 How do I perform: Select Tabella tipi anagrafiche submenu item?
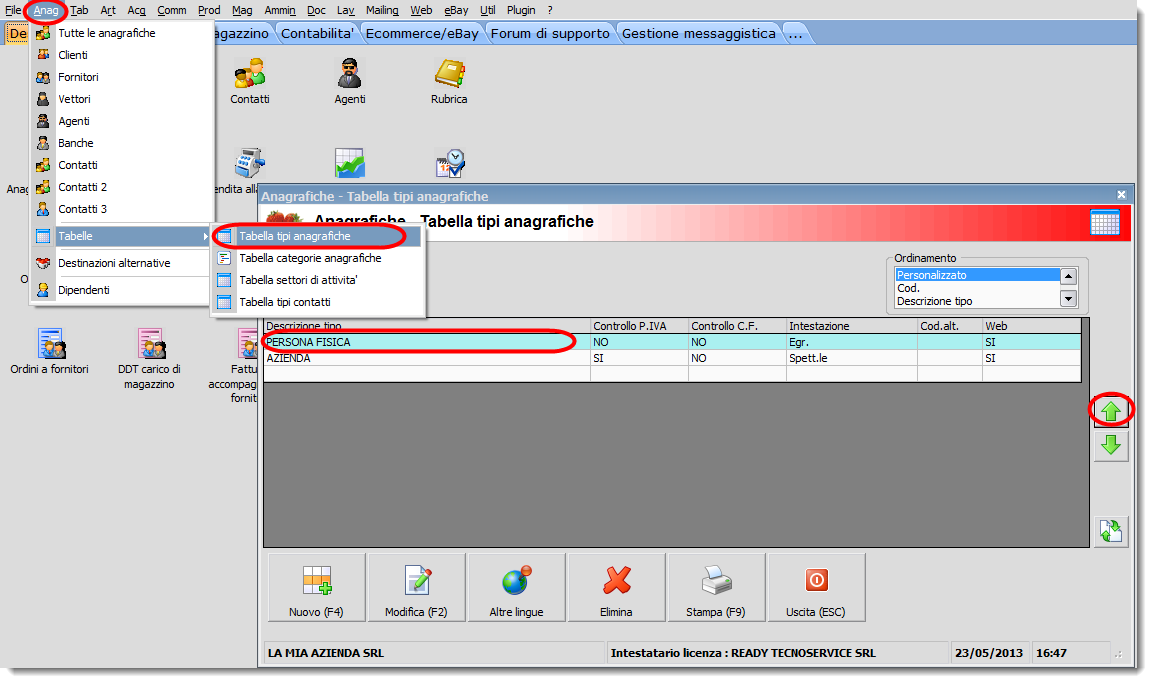(317, 236)
